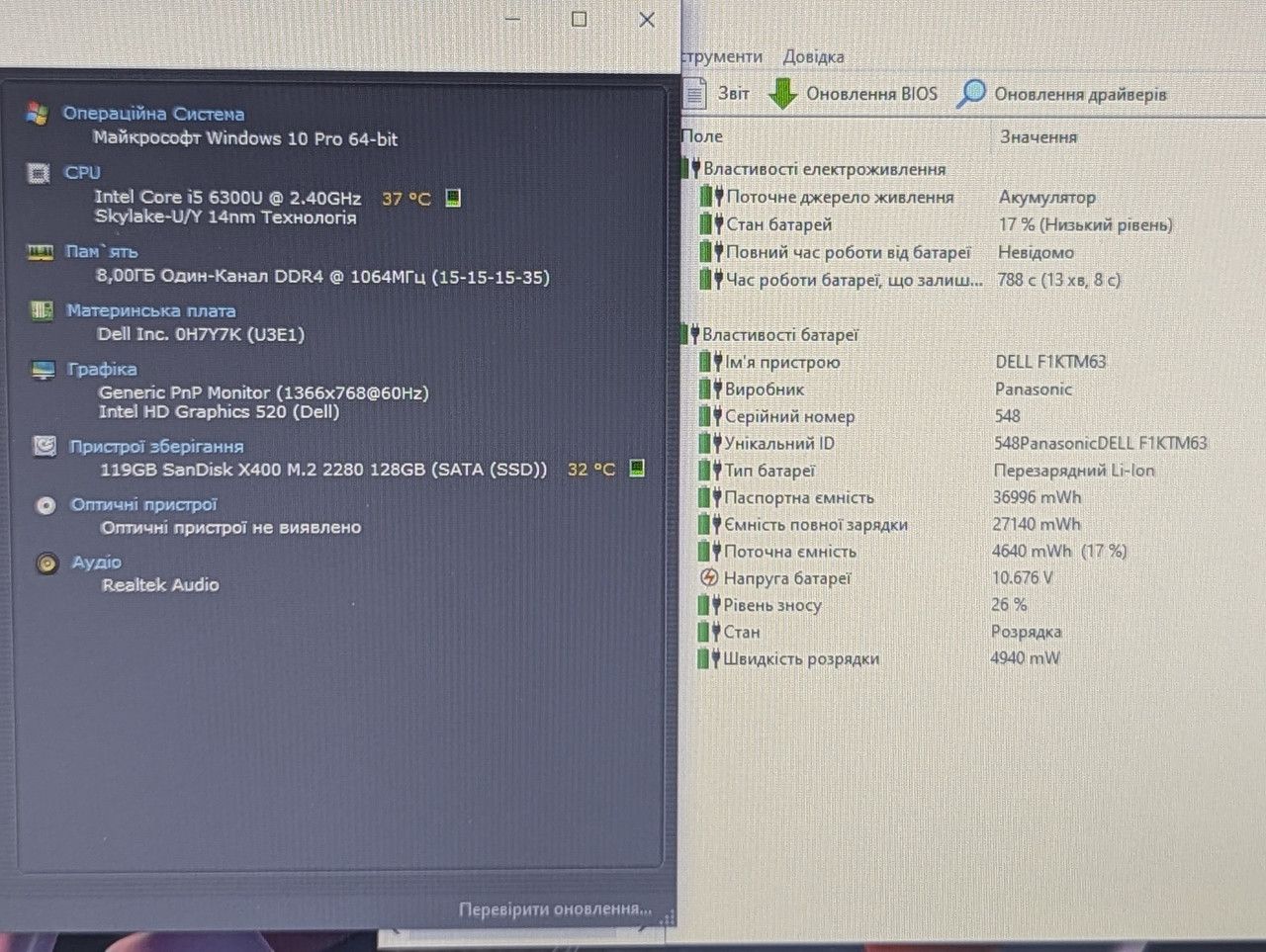This screenshot has width=1266, height=952.
Task: Click the Властивості батареї group header
Action: pyautogui.click(x=780, y=334)
